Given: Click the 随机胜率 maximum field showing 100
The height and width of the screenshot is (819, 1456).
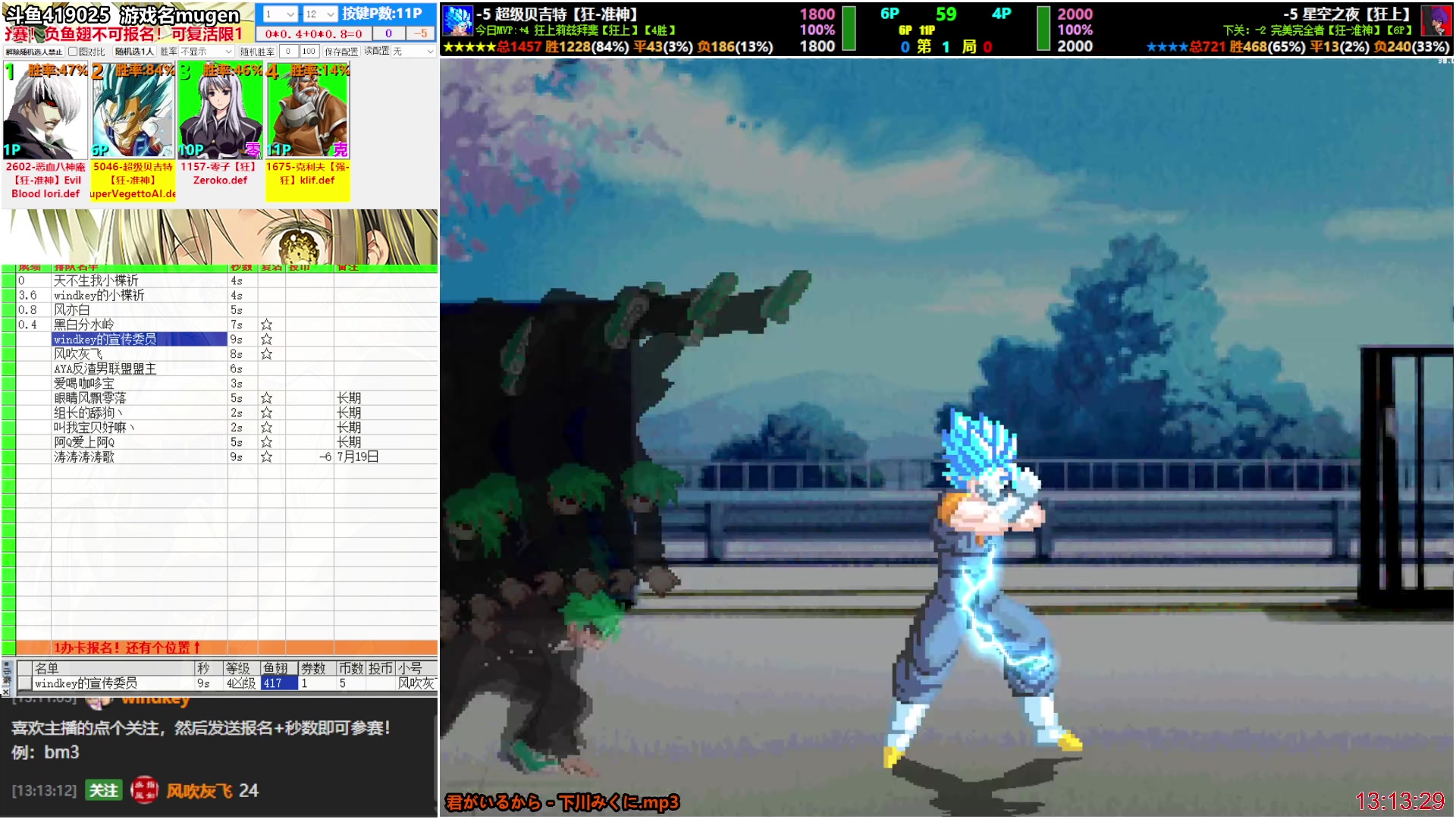Looking at the screenshot, I should point(309,52).
